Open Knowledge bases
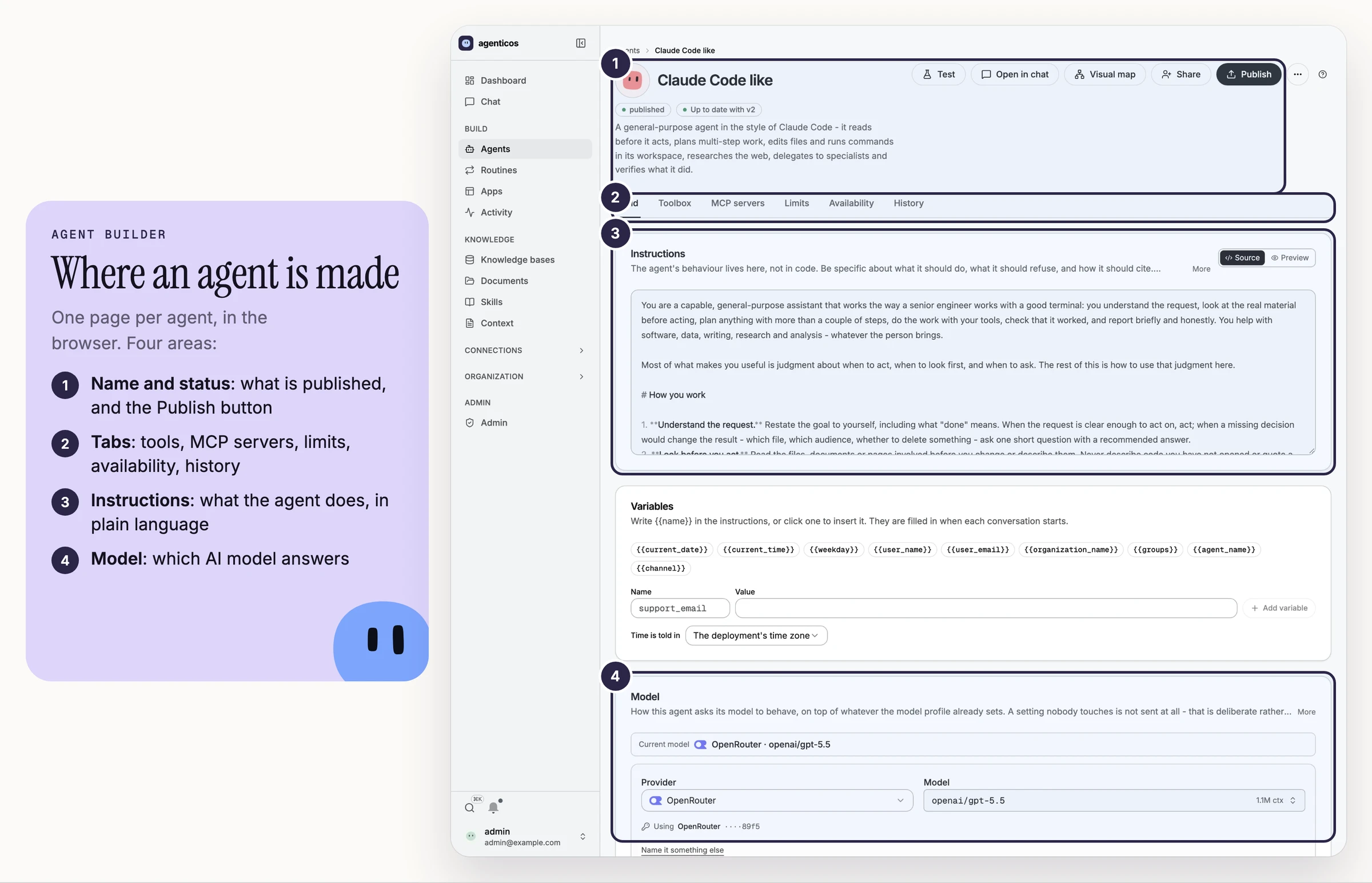The image size is (1372, 883). (525, 259)
